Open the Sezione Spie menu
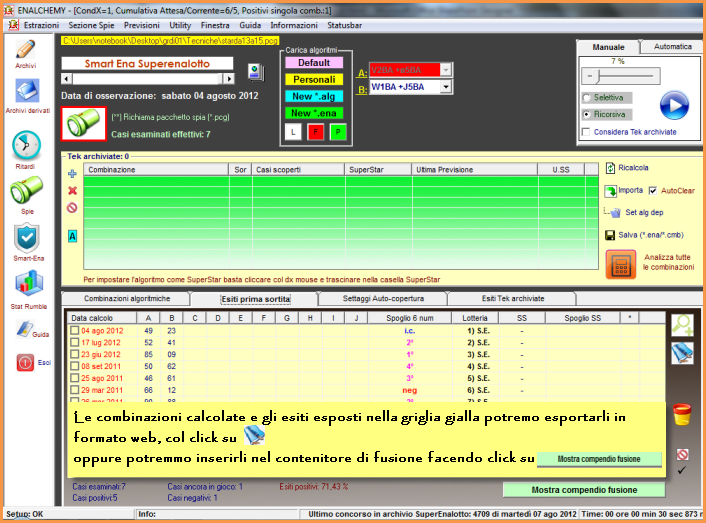 (91, 25)
